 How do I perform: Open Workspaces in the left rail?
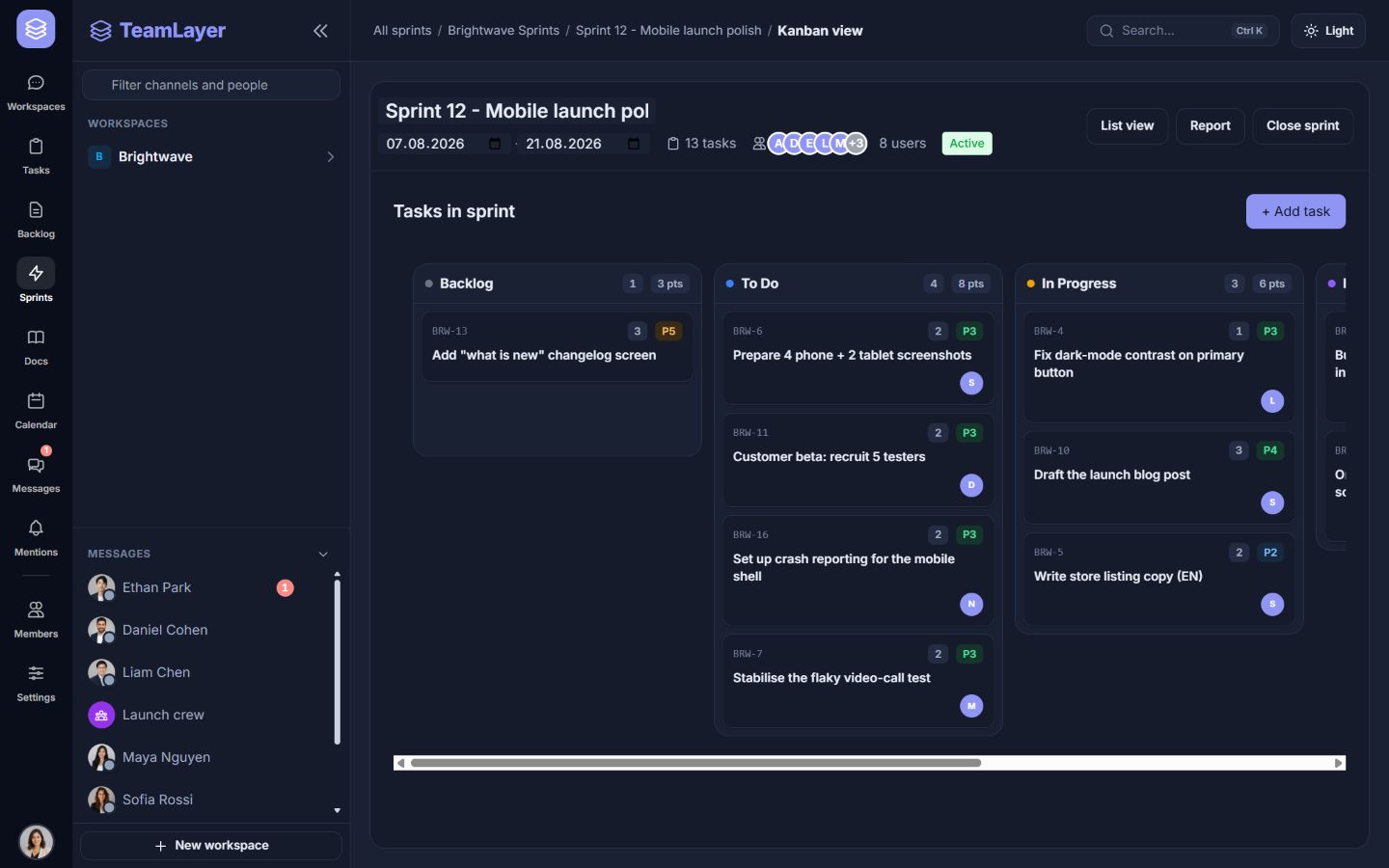tap(36, 93)
